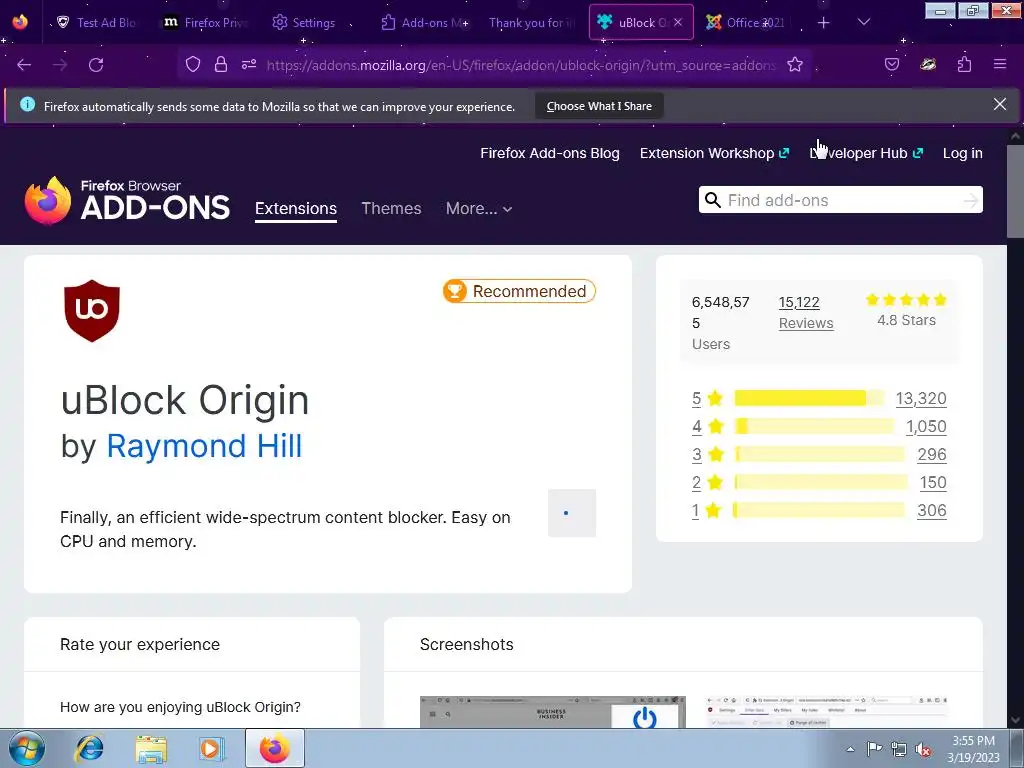
Task: Click the loading install button placeholder
Action: pos(572,513)
